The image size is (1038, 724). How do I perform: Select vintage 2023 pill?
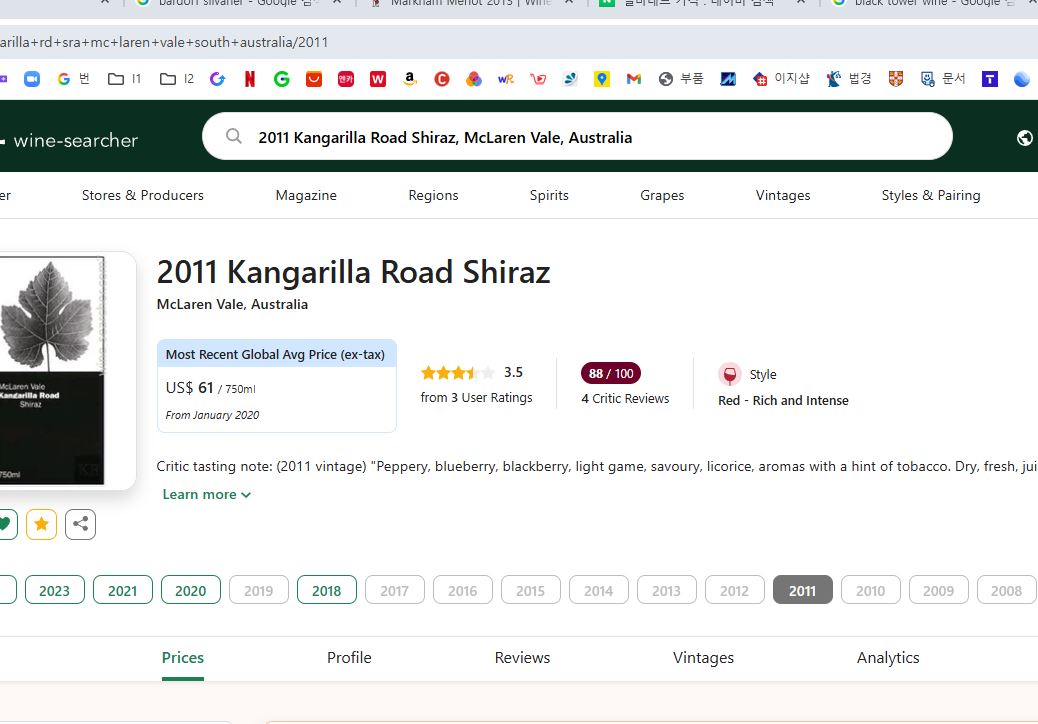coord(54,590)
